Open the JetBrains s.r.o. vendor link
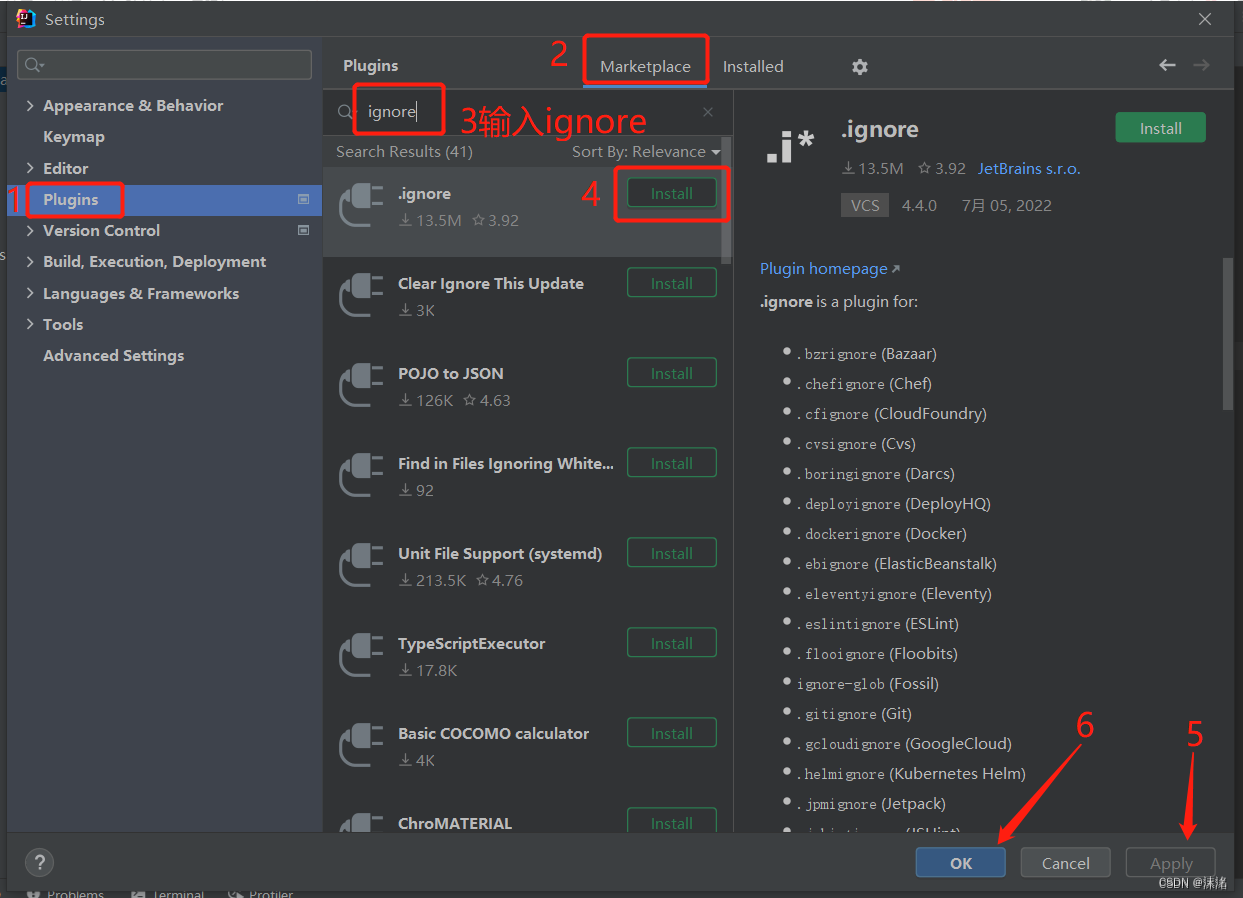 [x=1029, y=169]
